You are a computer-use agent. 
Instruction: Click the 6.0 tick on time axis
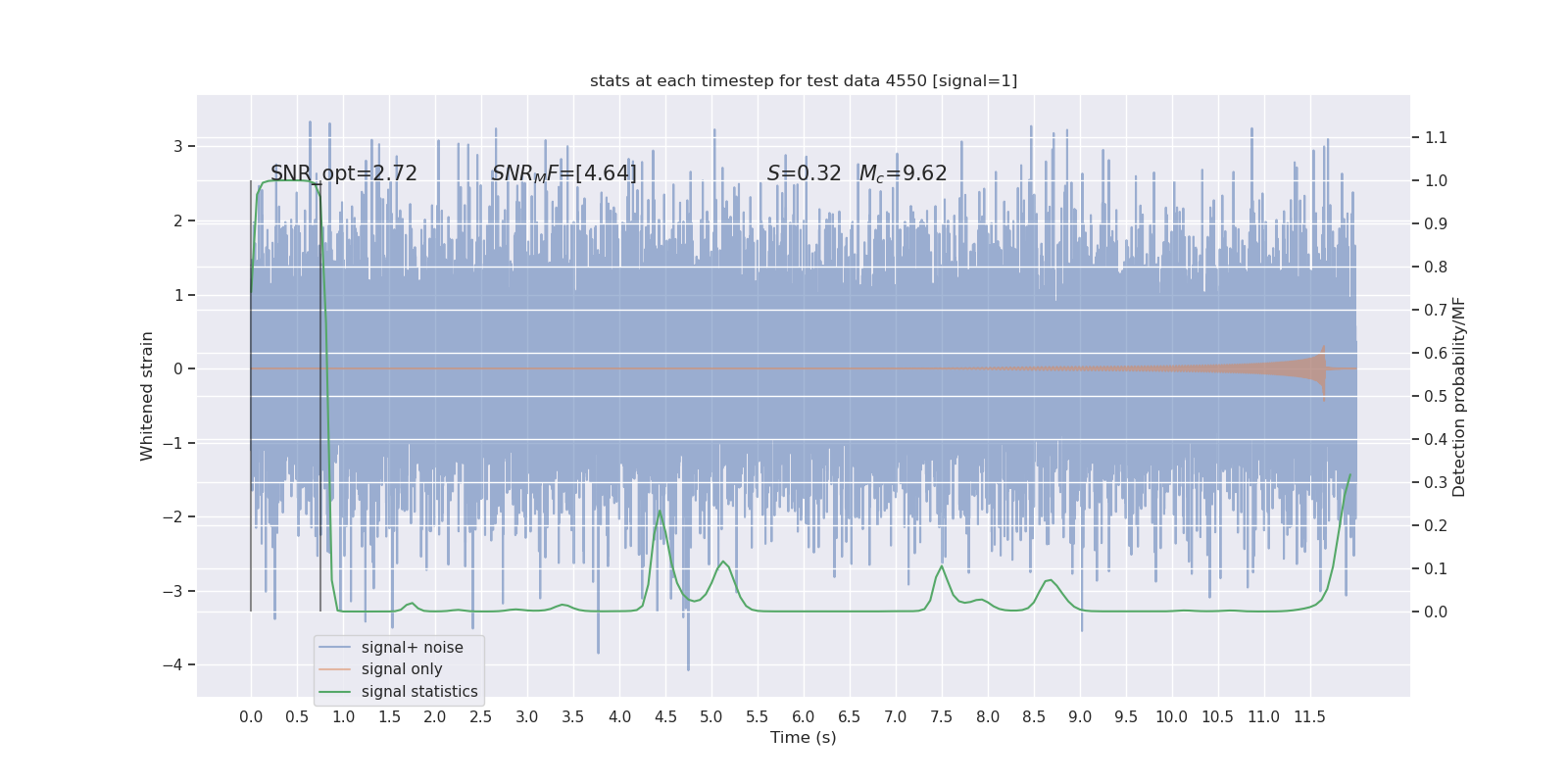(804, 716)
